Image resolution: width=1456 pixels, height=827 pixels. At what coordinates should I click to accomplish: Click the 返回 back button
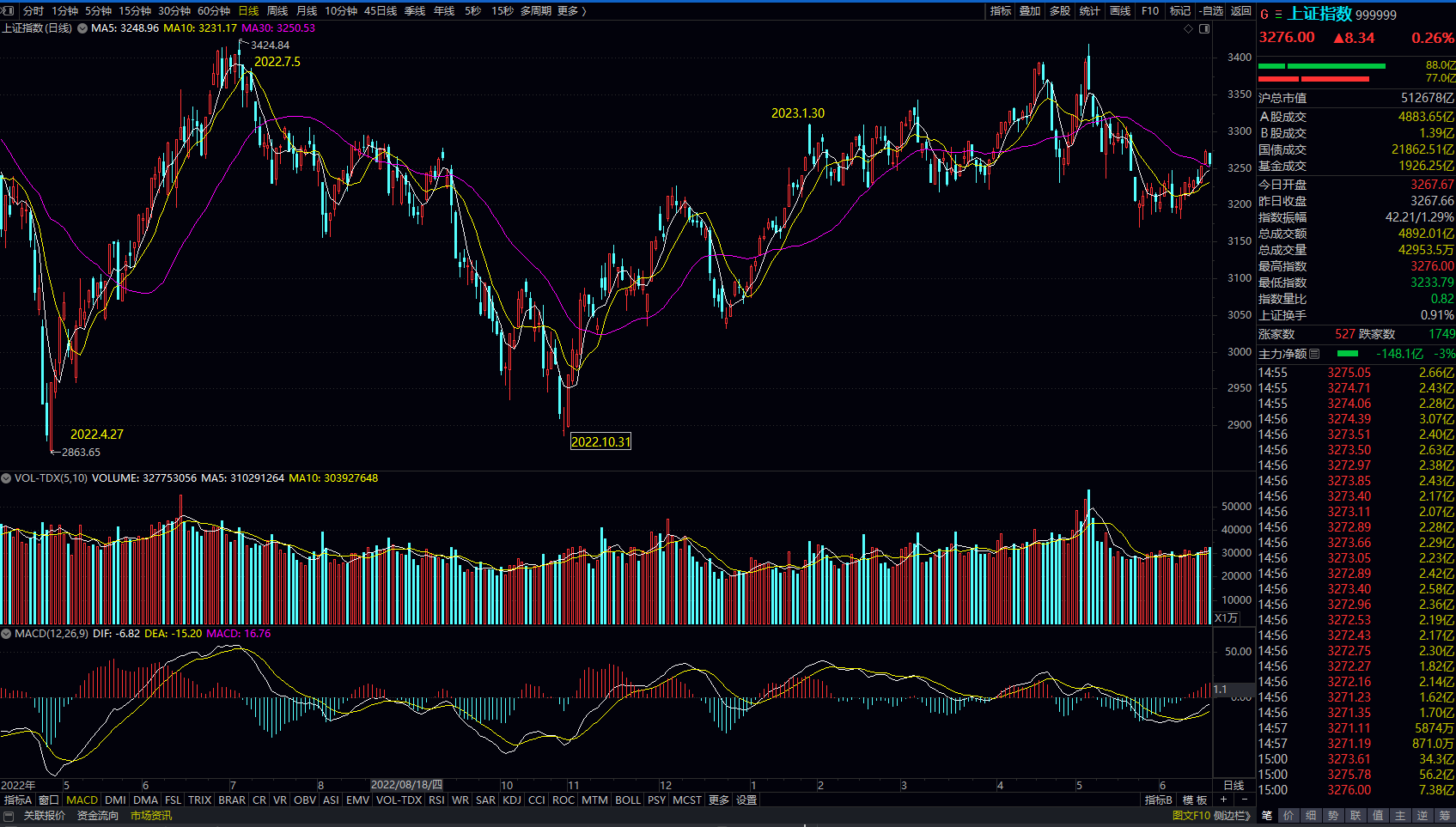(1240, 11)
